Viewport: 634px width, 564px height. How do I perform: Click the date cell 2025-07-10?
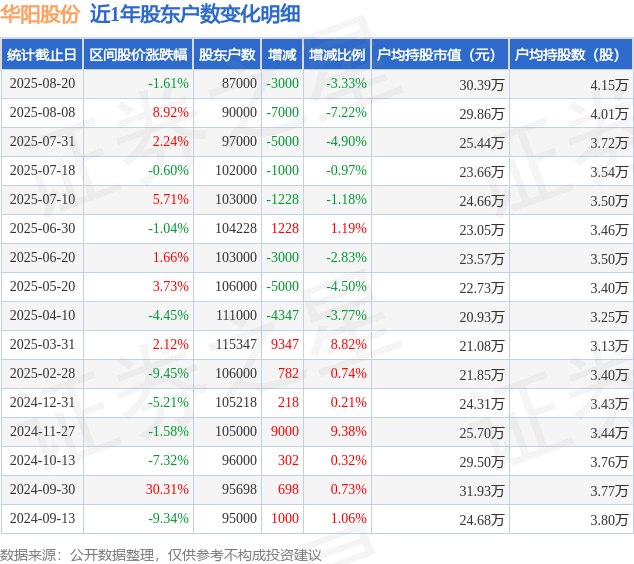pyautogui.click(x=42, y=199)
